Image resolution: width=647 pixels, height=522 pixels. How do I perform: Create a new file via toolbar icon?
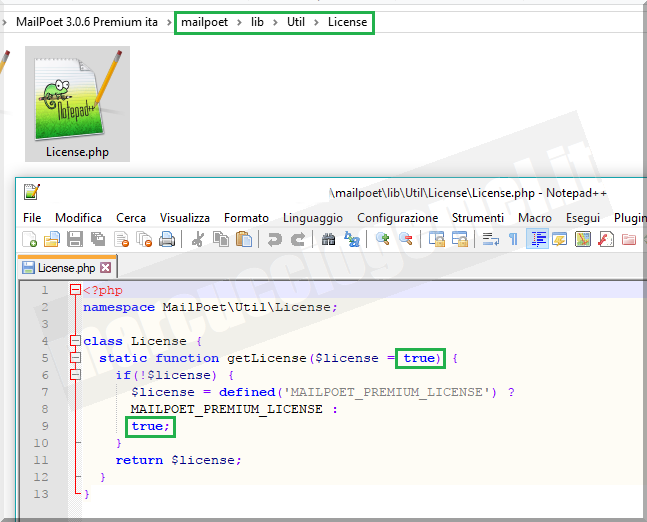(30, 239)
